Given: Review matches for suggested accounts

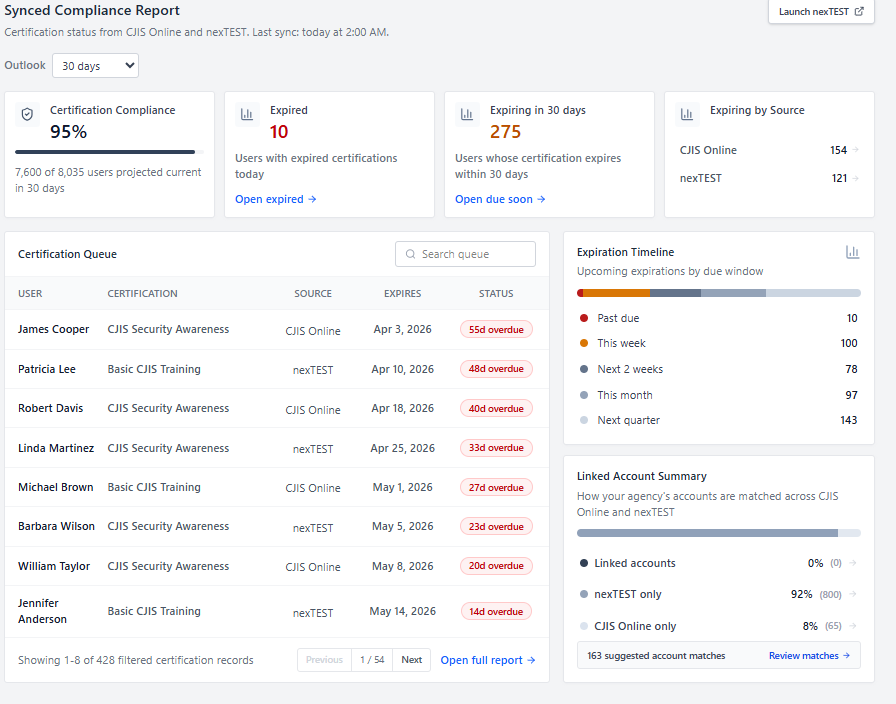Looking at the screenshot, I should tap(809, 655).
